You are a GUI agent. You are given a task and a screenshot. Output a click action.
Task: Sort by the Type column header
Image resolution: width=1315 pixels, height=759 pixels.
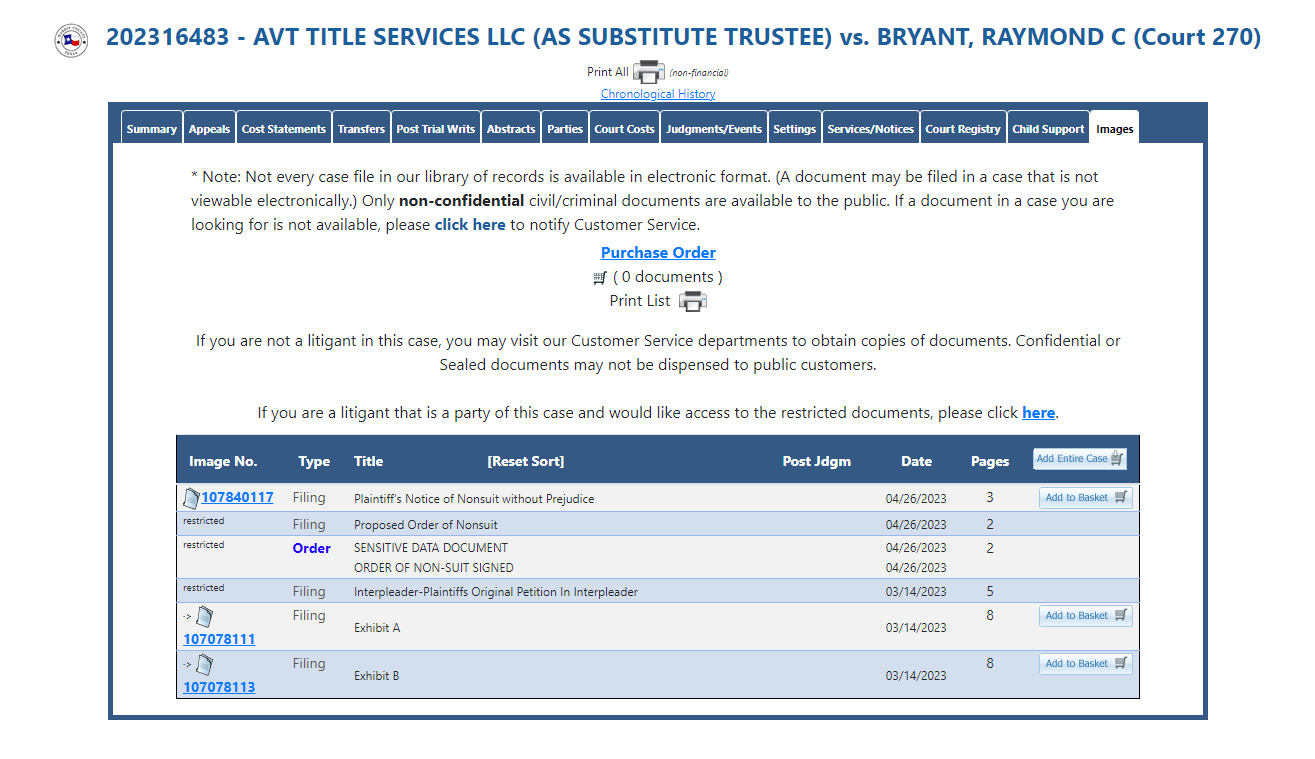[314, 461]
